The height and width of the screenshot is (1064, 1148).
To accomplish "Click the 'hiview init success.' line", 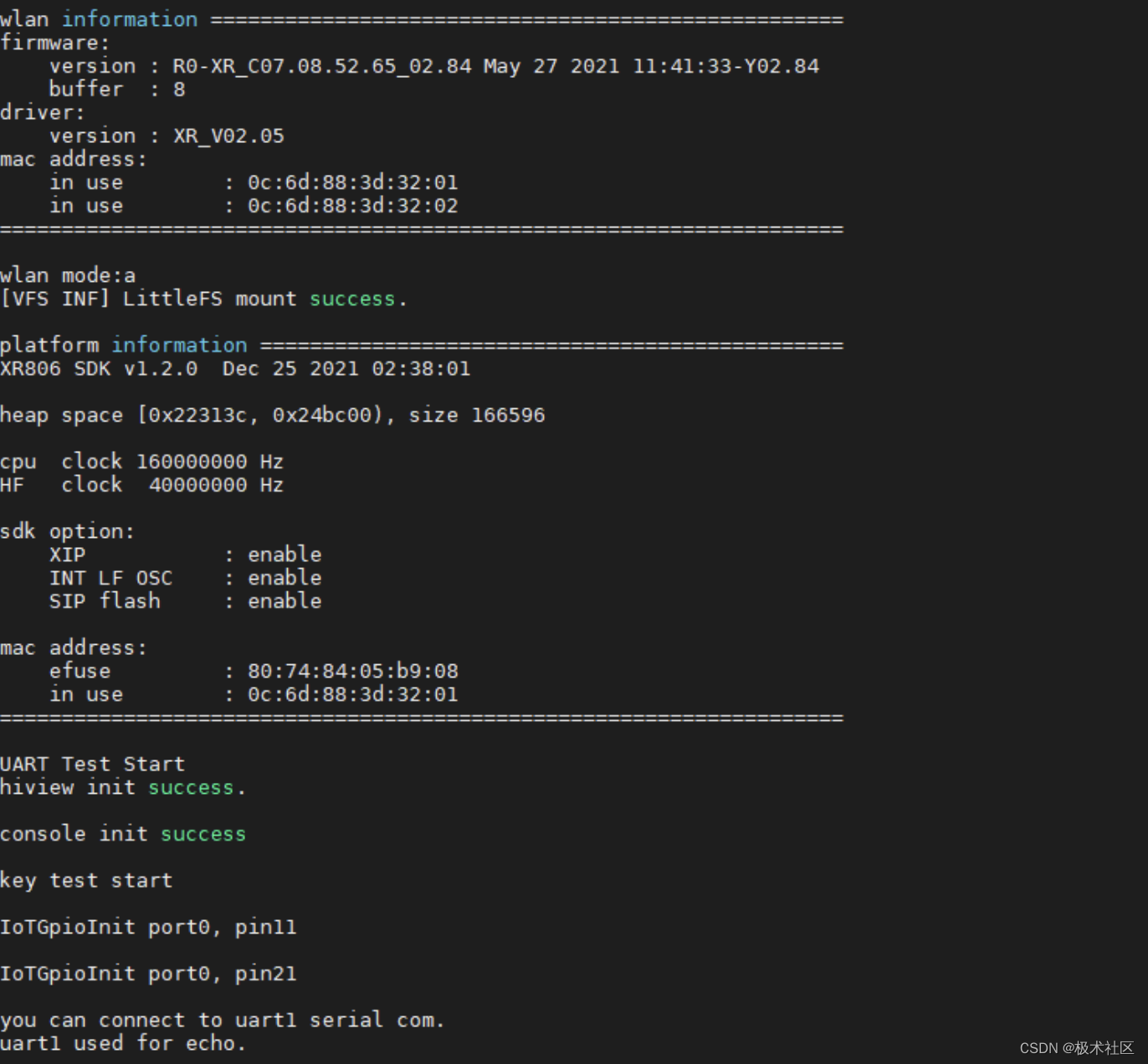I will click(x=123, y=787).
